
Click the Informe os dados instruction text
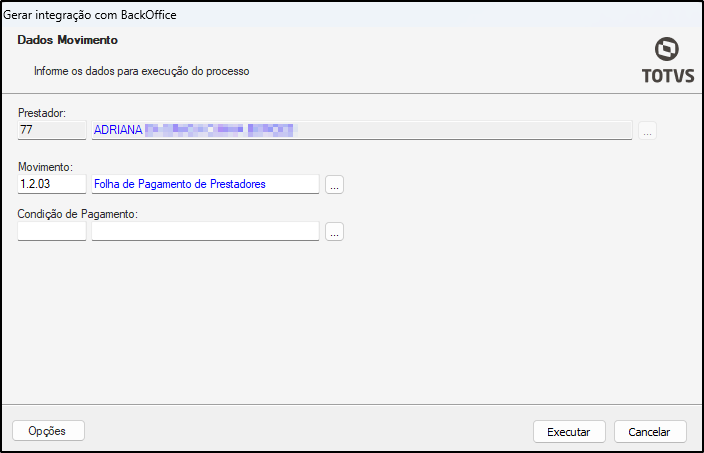141,72
